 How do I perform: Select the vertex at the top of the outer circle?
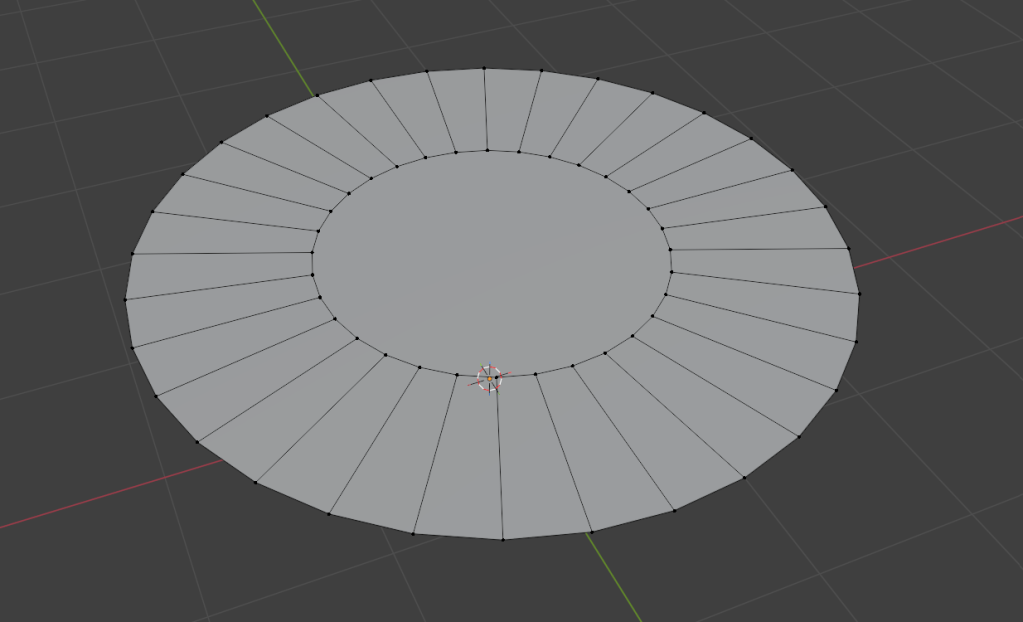click(x=485, y=70)
